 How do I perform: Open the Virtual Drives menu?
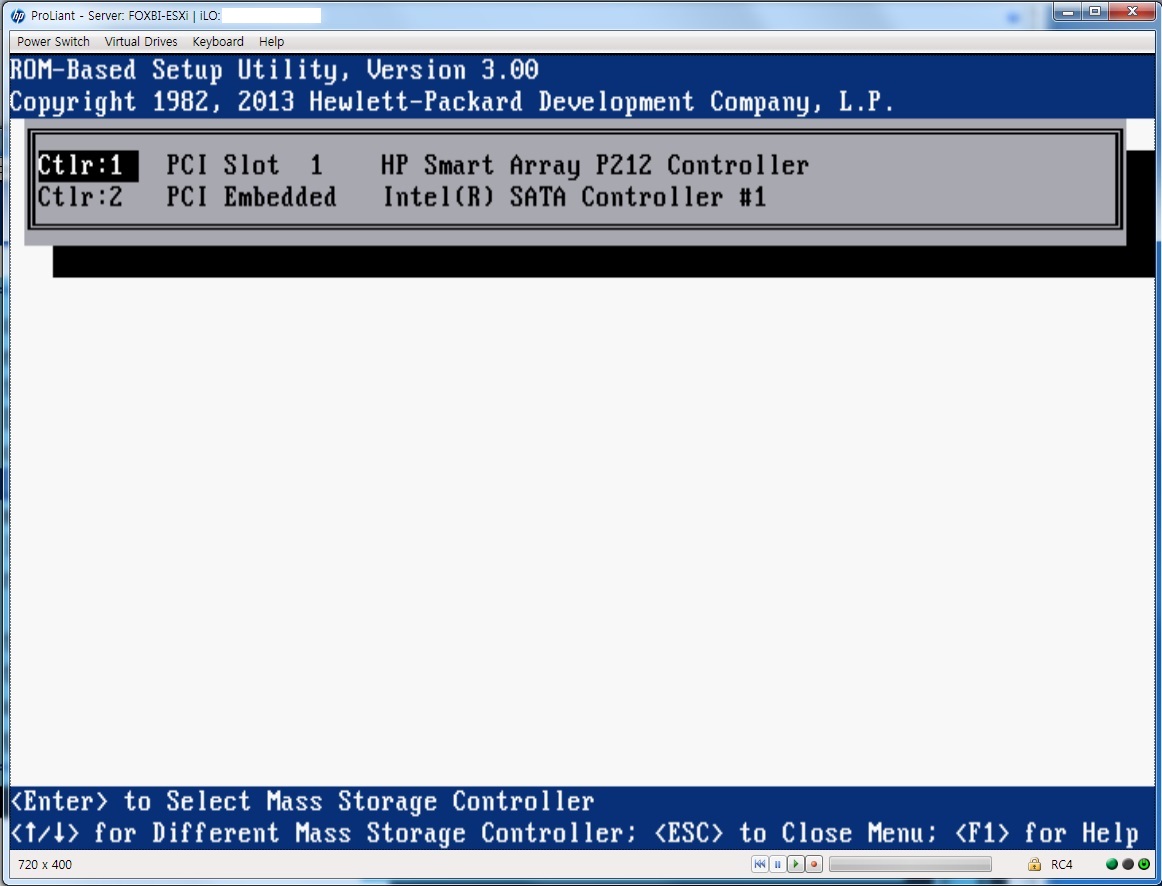tap(141, 41)
